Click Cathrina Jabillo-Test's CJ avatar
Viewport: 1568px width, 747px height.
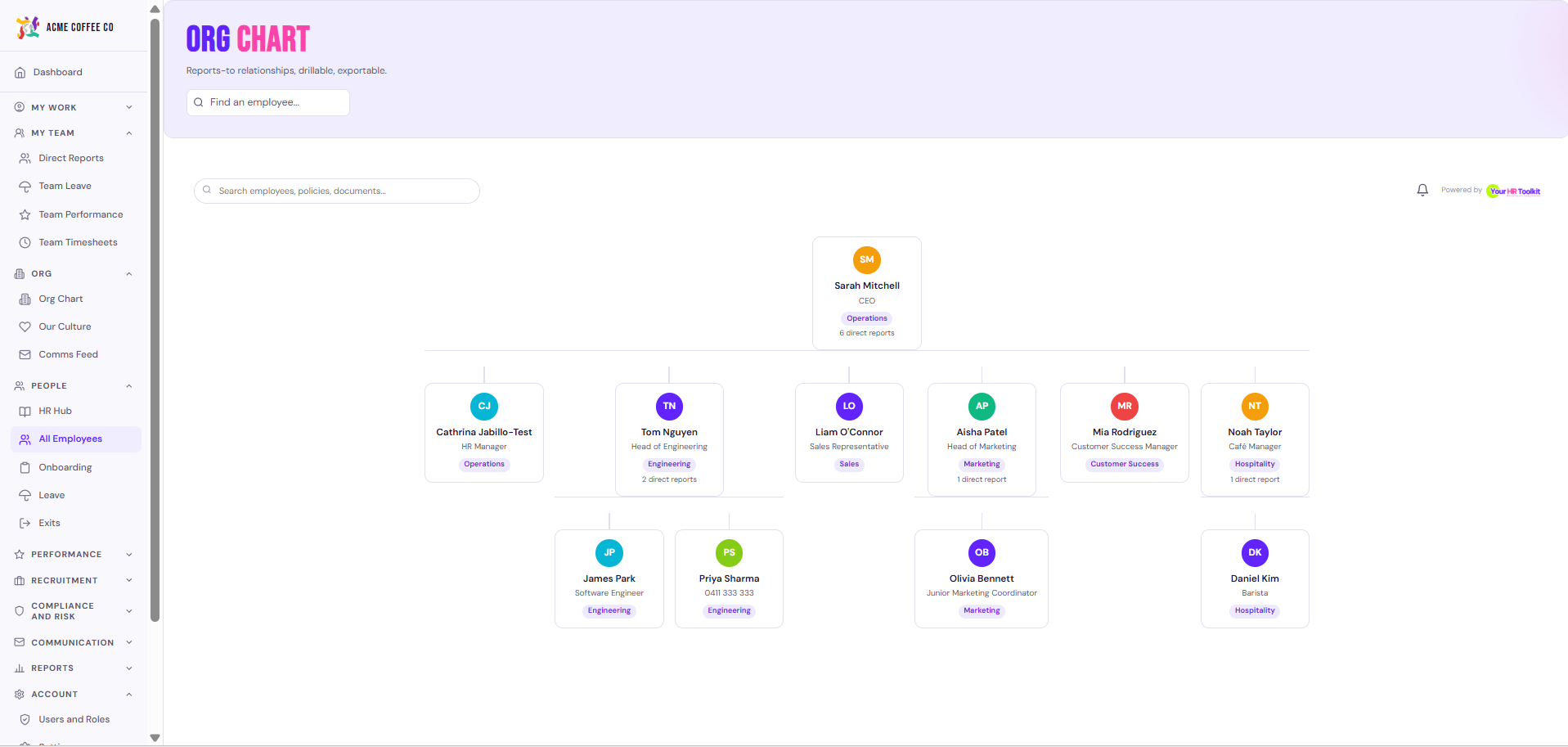[484, 407]
